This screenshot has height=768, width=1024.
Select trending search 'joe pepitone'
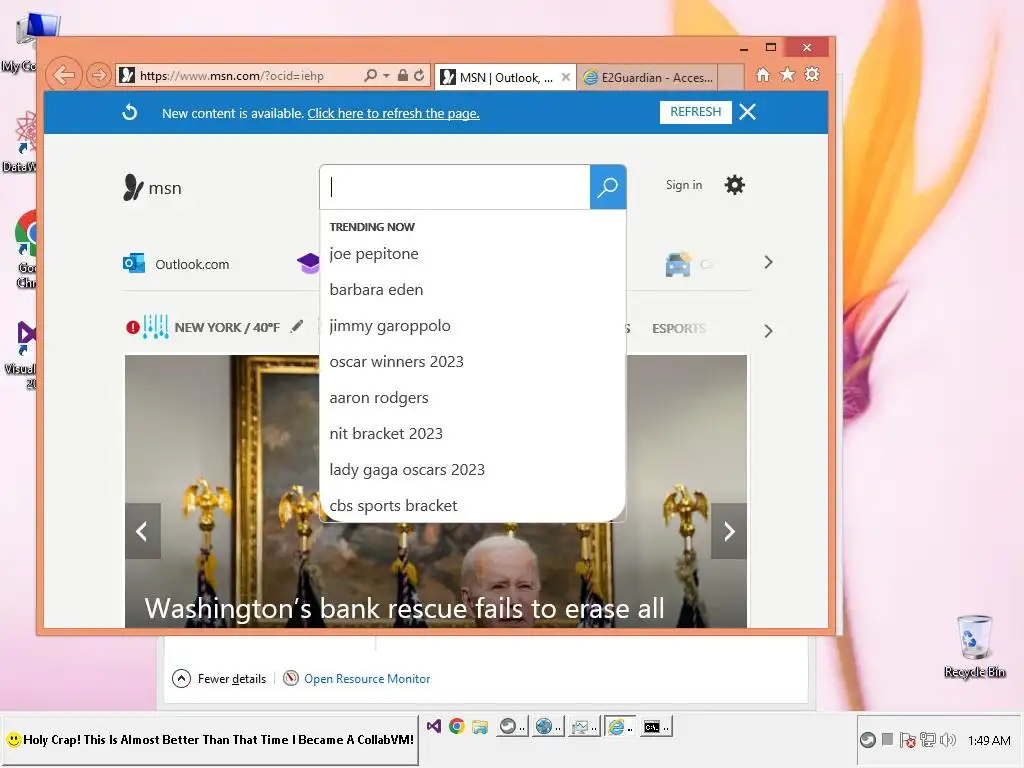click(374, 253)
